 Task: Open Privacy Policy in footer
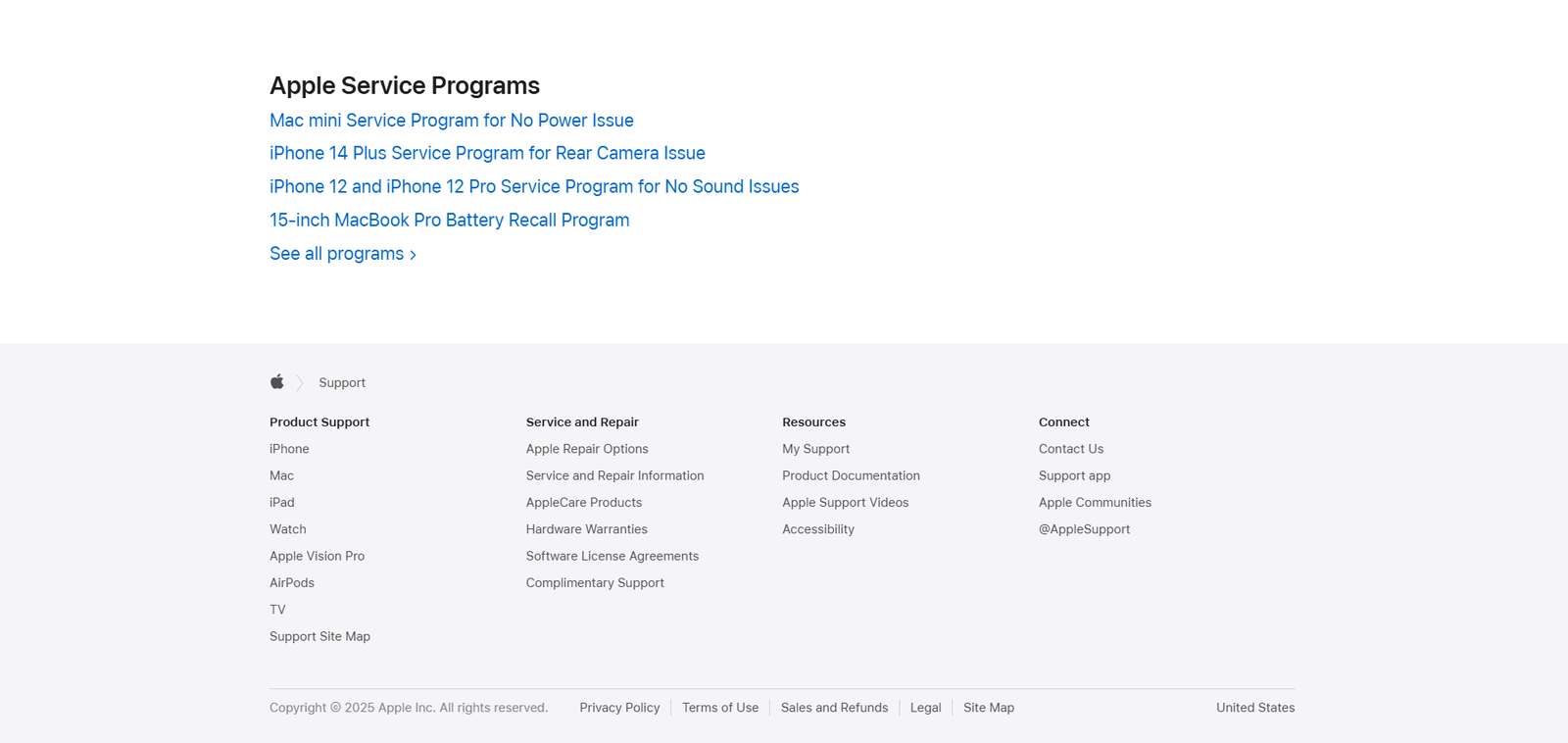[619, 708]
